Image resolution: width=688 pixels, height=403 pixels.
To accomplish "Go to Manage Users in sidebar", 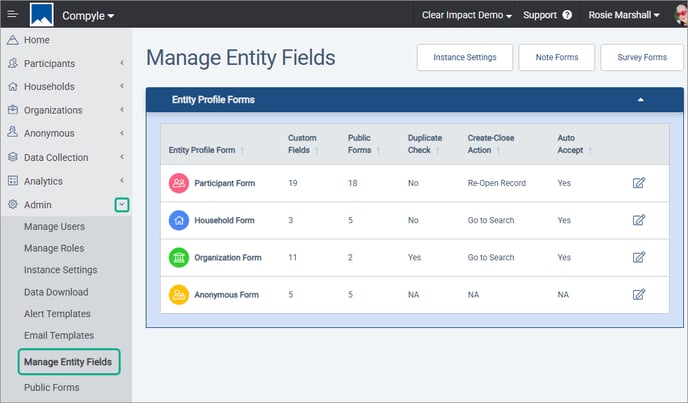I will click(x=54, y=227).
